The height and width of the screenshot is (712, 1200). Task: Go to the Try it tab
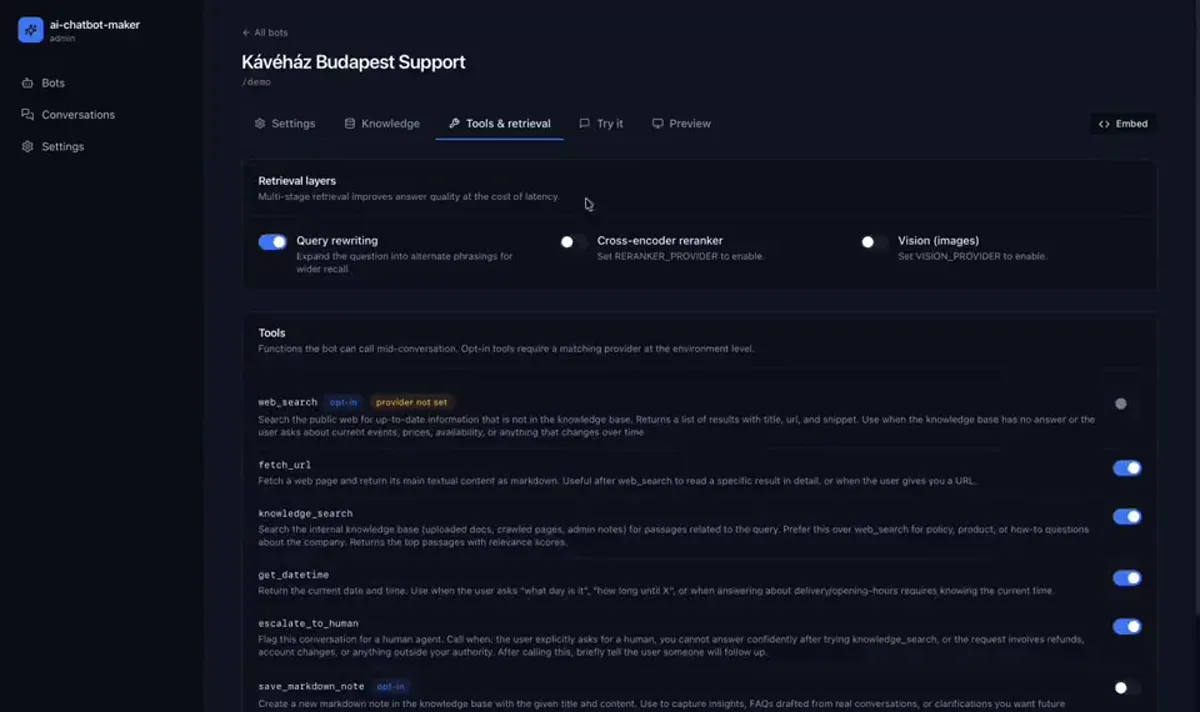pyautogui.click(x=601, y=124)
